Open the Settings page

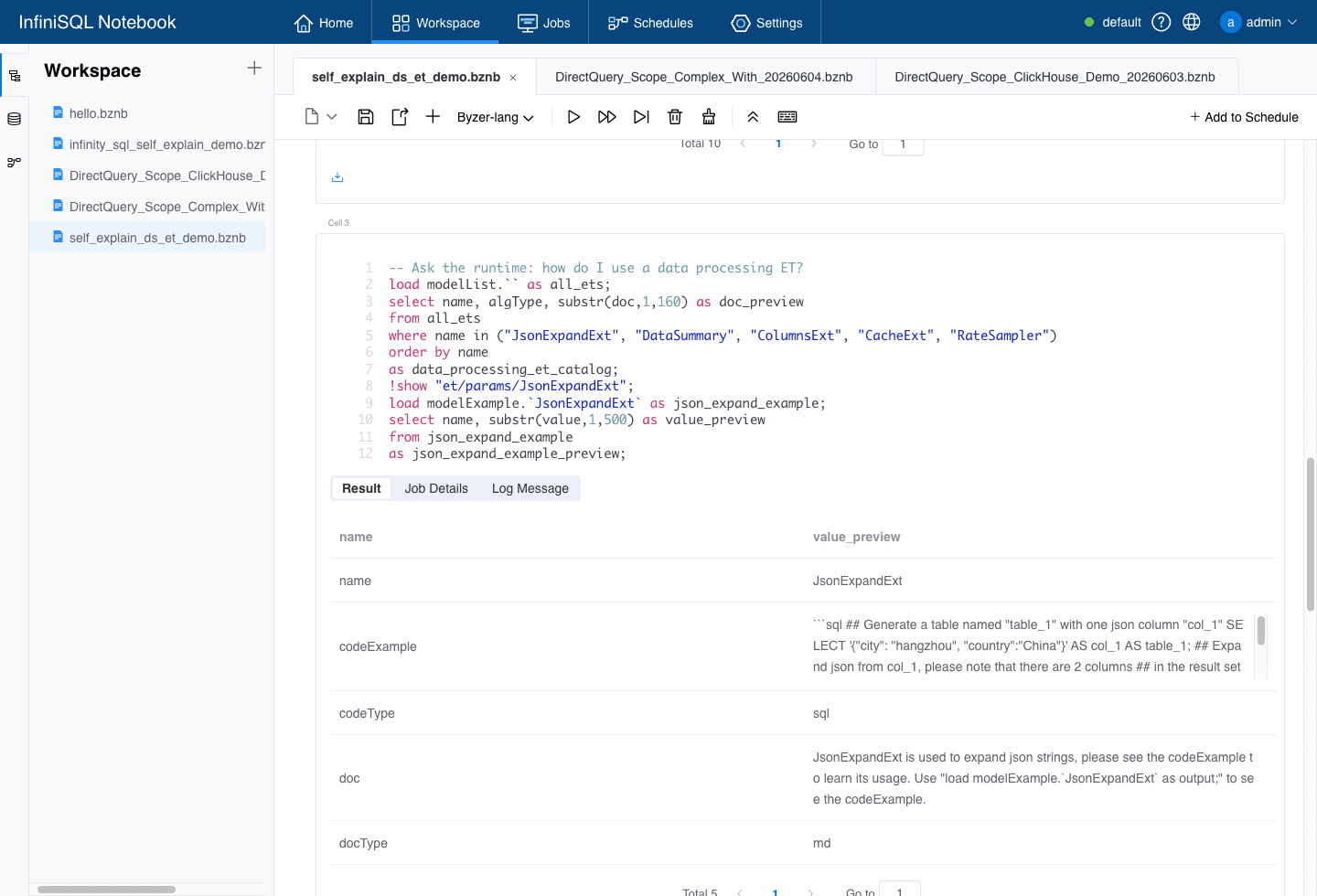766,23
